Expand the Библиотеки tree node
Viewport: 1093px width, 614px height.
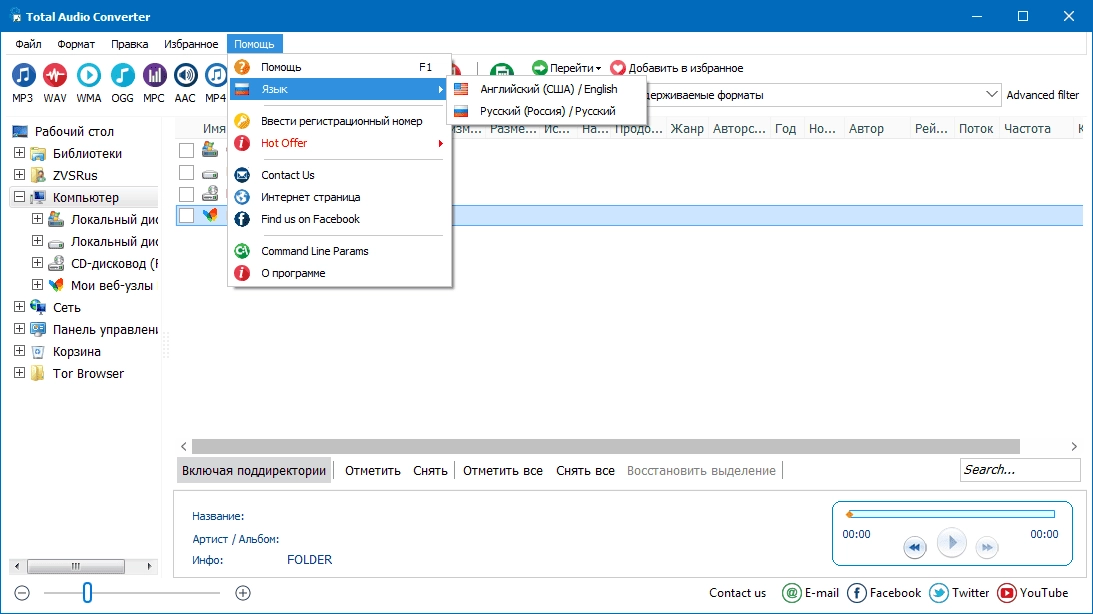coord(20,153)
